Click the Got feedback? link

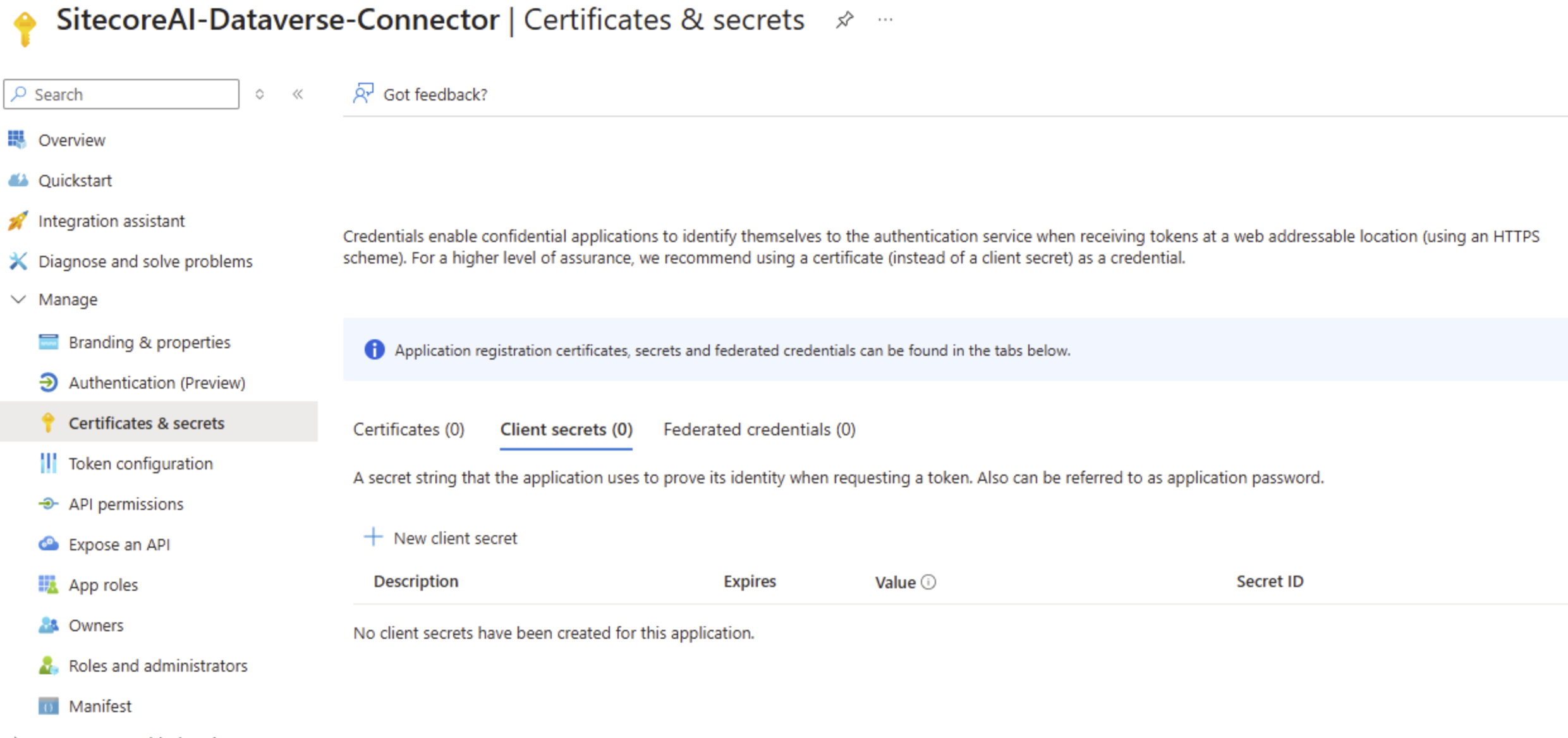click(x=435, y=94)
